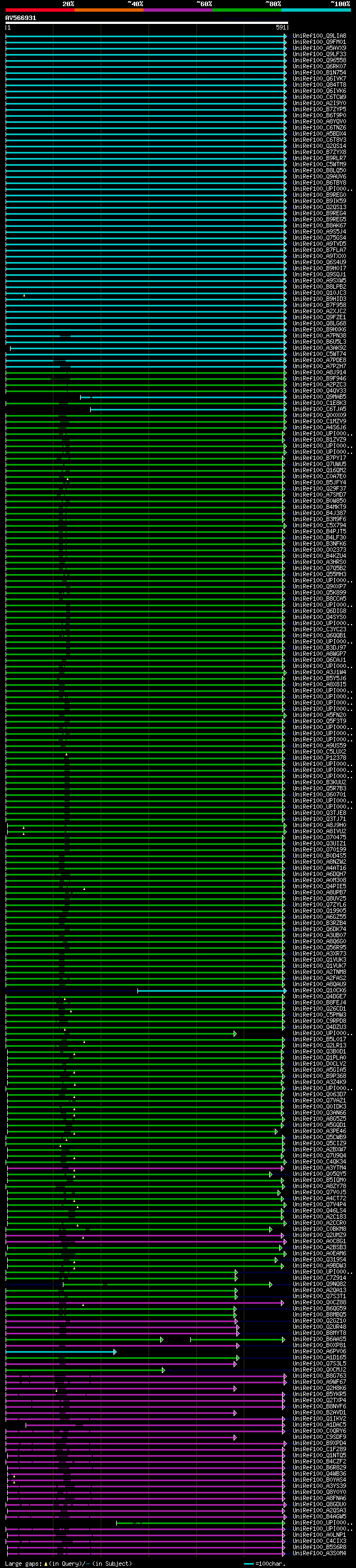Open hit UniRef100_A5BDX4
The height and width of the screenshot is (1568, 356).
pos(319,134)
